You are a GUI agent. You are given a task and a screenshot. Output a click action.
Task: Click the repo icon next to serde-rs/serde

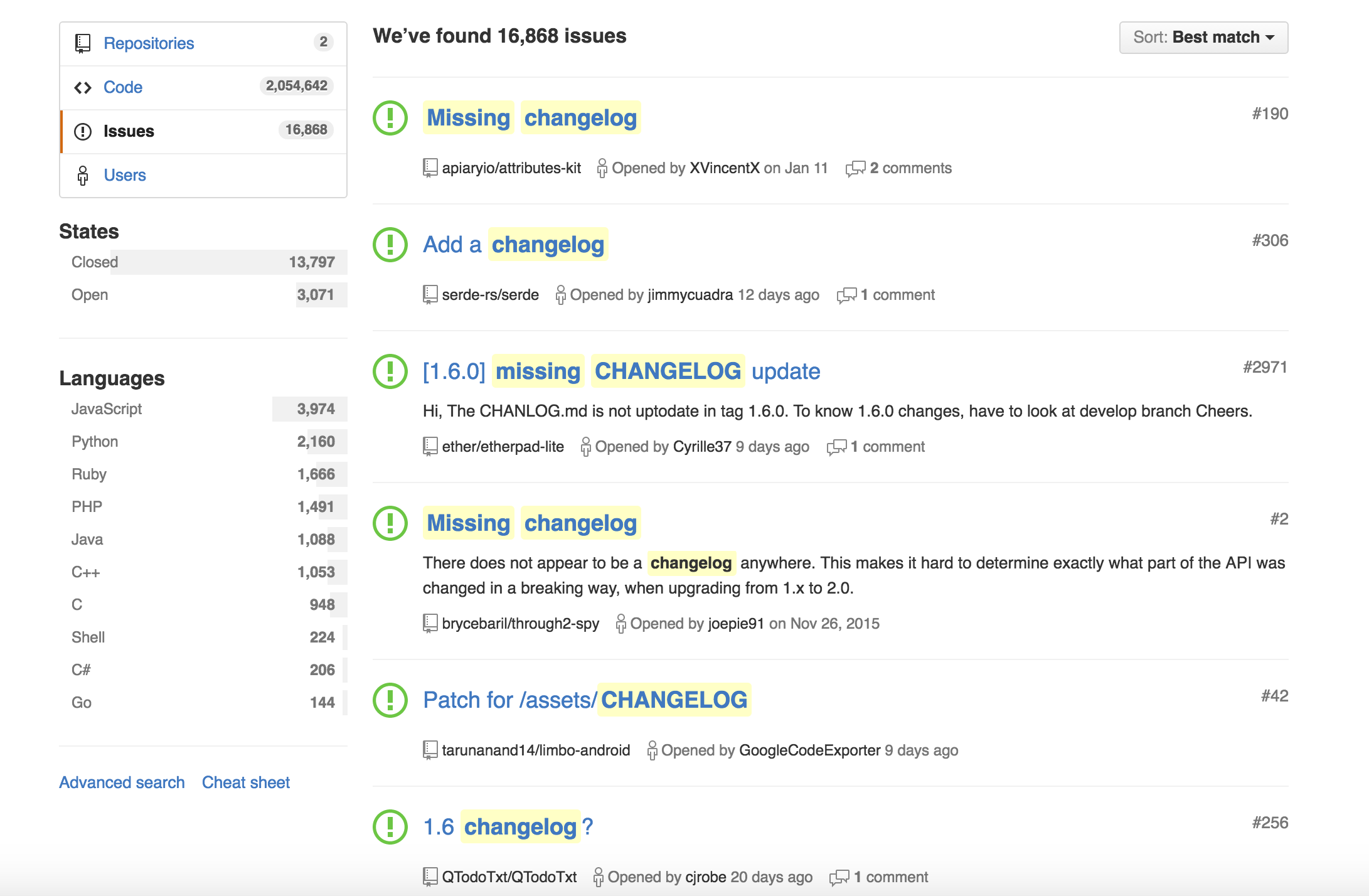(430, 294)
